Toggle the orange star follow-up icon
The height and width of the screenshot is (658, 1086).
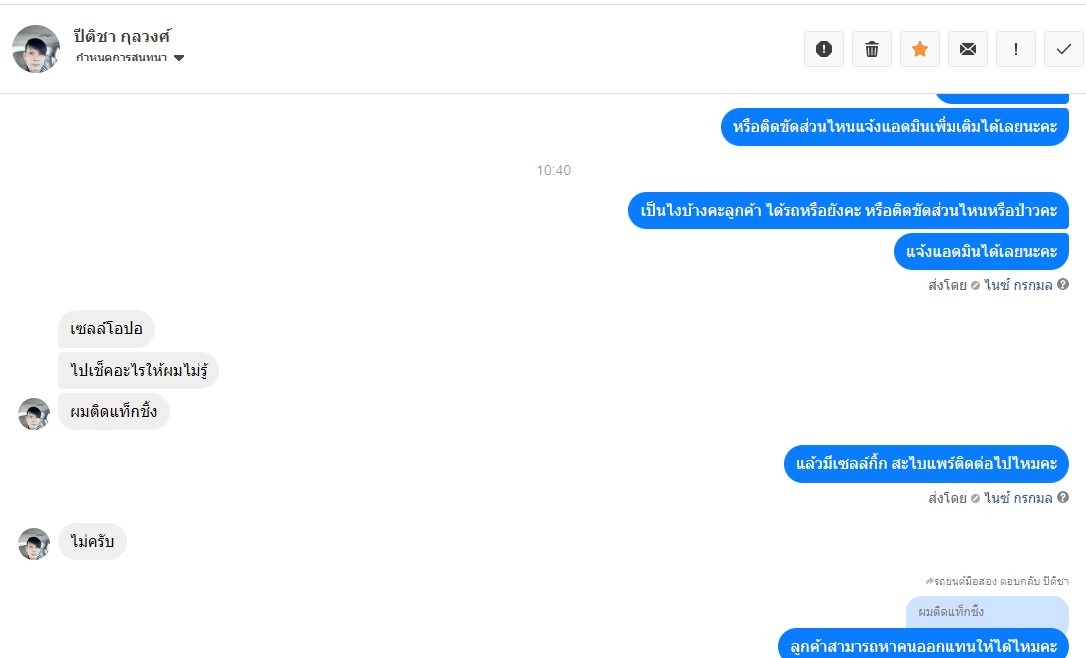tap(920, 49)
